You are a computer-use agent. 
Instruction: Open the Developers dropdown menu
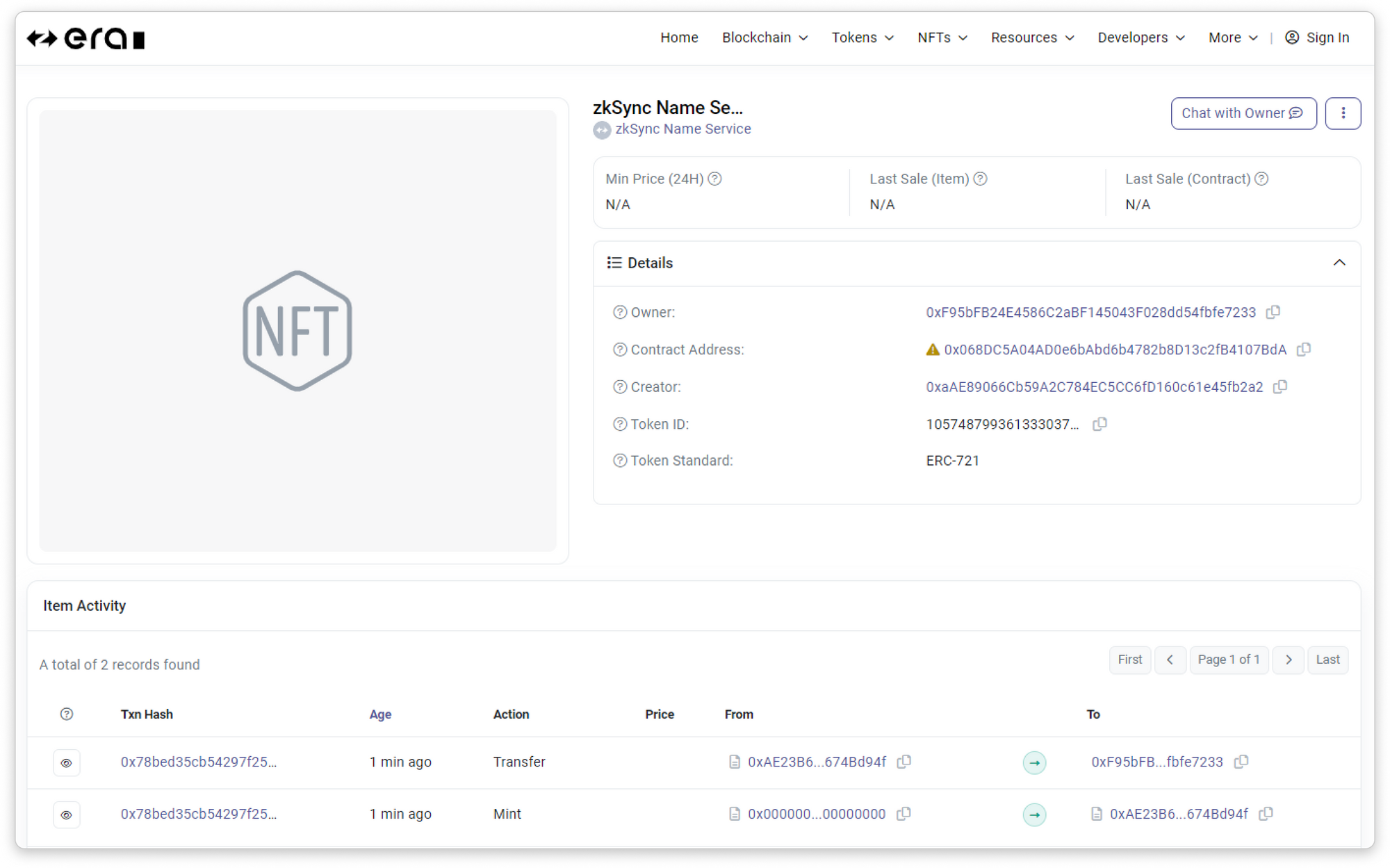pos(1140,38)
